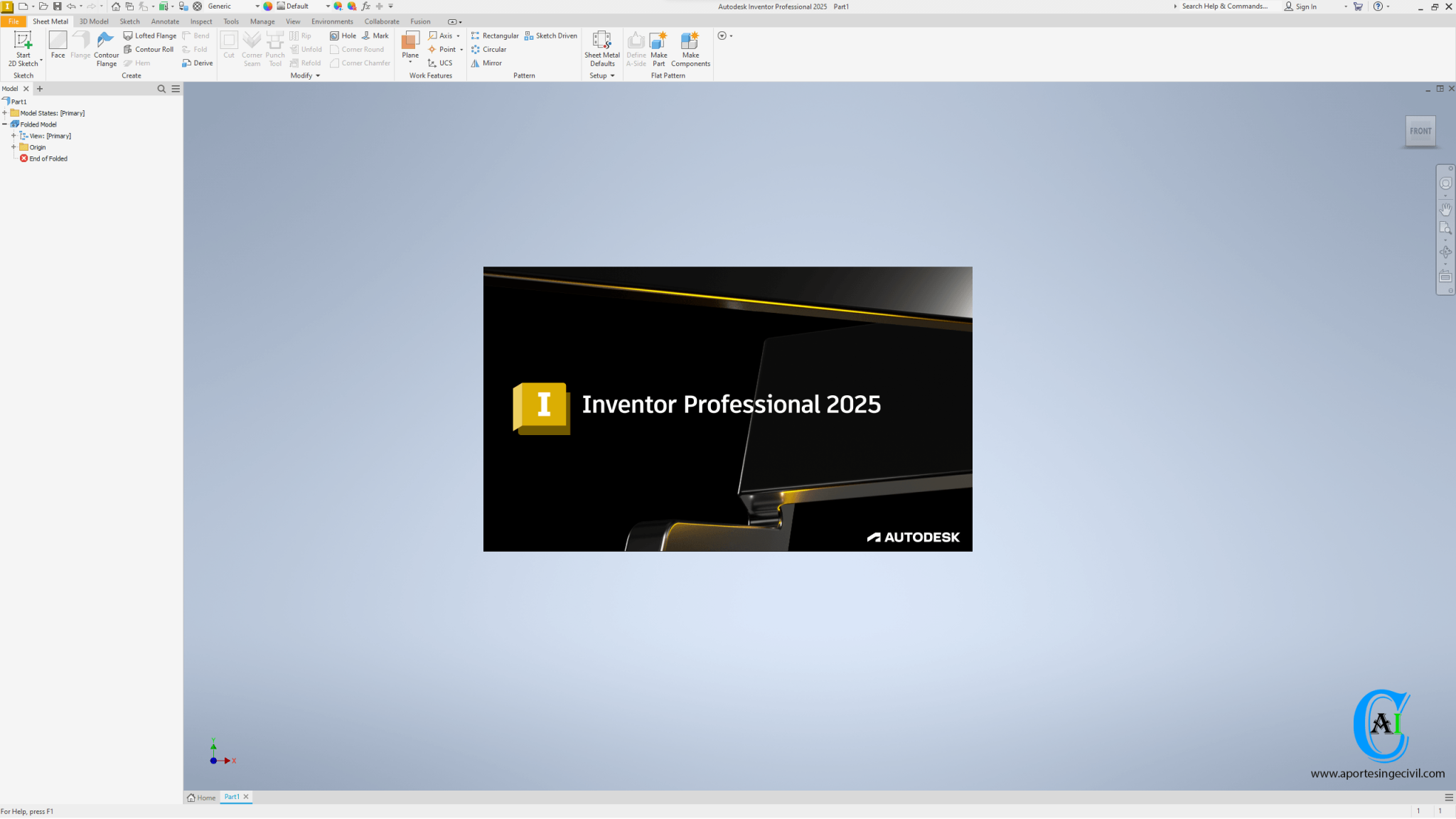Click the Sign In button
Screen dimensions: 1456x819
pyautogui.click(x=1305, y=6)
